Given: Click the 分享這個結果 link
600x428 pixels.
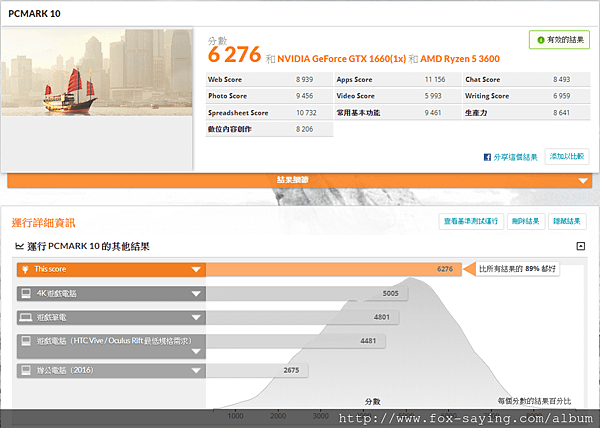Looking at the screenshot, I should coord(515,157).
